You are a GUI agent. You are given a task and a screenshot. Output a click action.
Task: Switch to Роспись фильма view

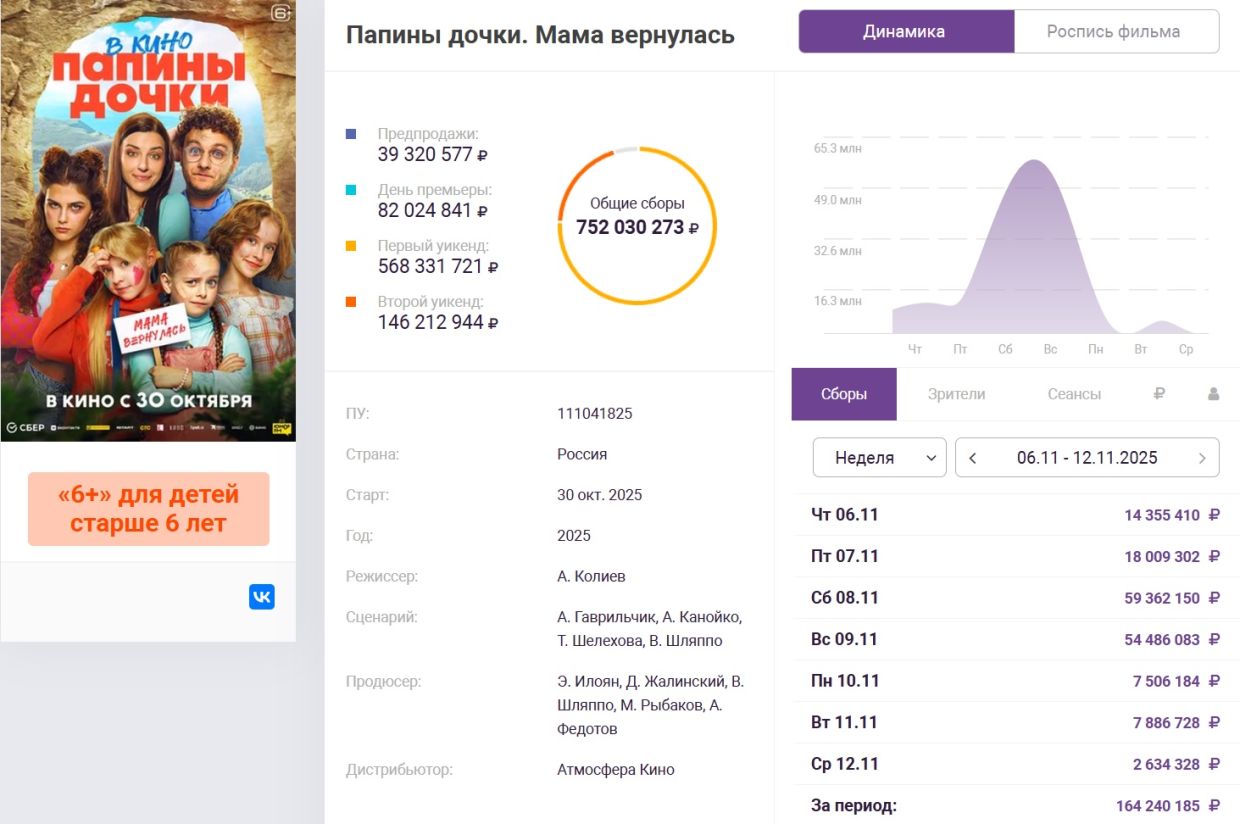[1115, 31]
